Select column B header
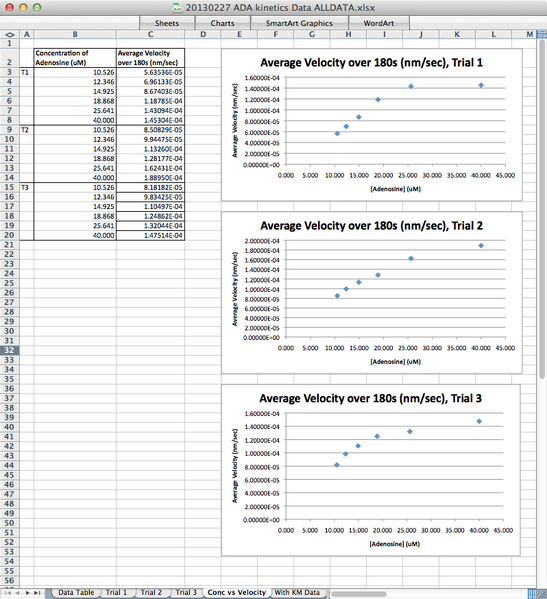The height and width of the screenshot is (599, 547). click(x=75, y=34)
